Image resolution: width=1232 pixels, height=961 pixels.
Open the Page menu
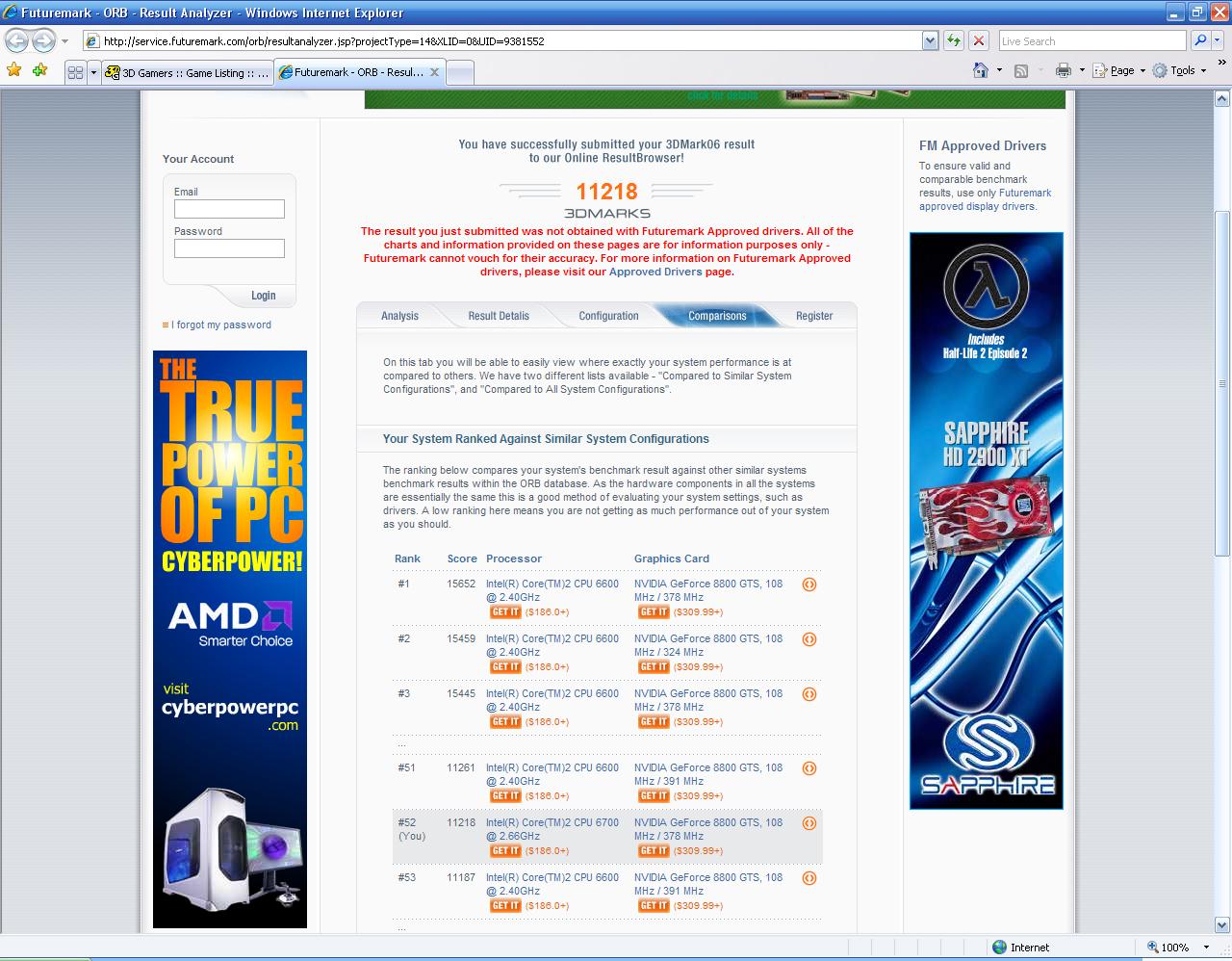[x=1120, y=70]
